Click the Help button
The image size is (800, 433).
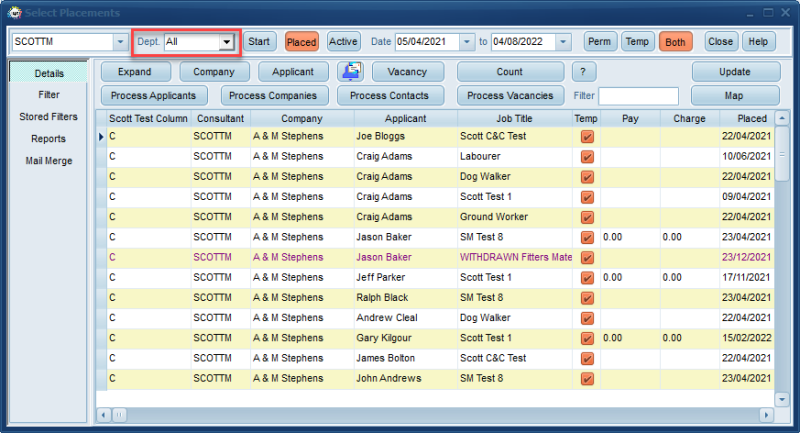(x=758, y=42)
